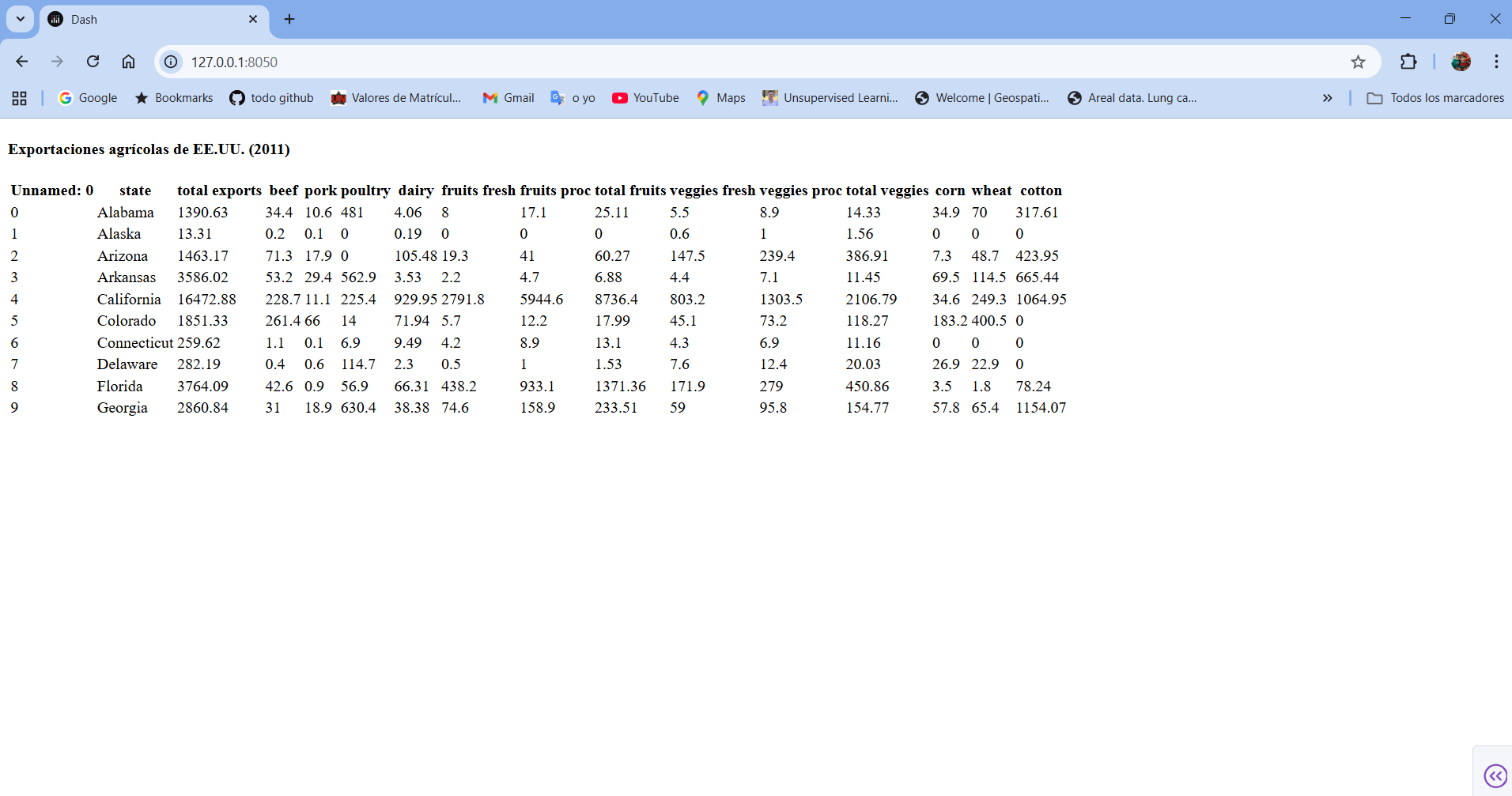Click Arkansas poultry value 562.9

[358, 277]
